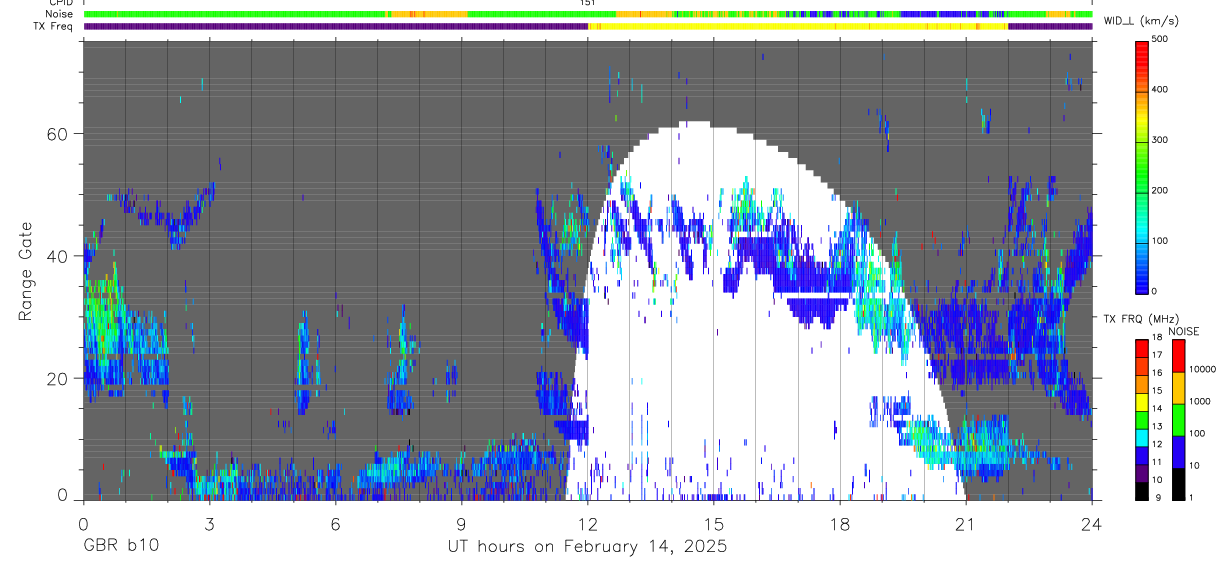The height and width of the screenshot is (567, 1228).
Task: Click the orange swatch in the NOISE legend
Action: pos(1178,386)
